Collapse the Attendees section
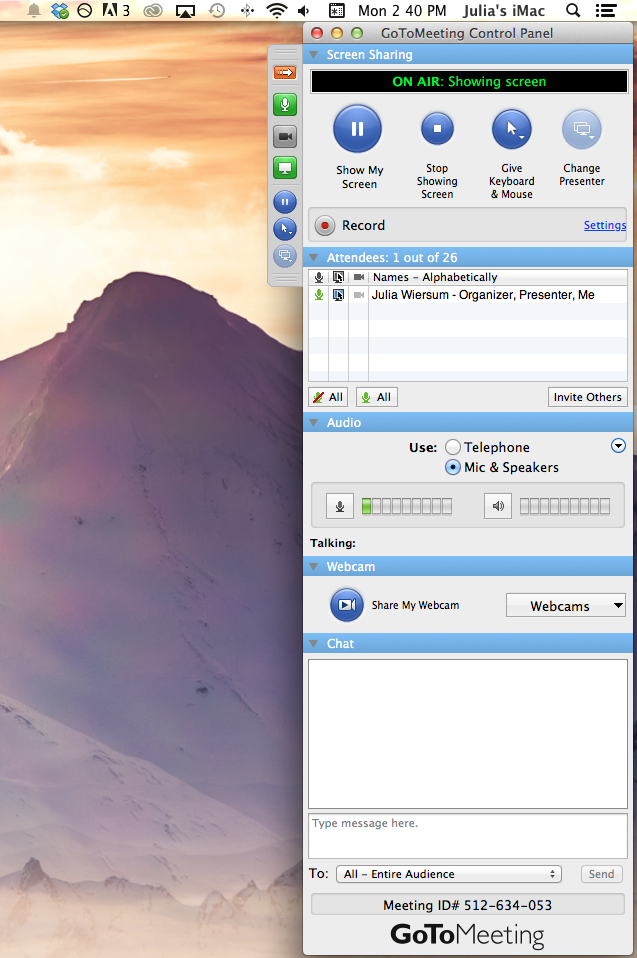Viewport: 637px width, 958px height. 314,258
